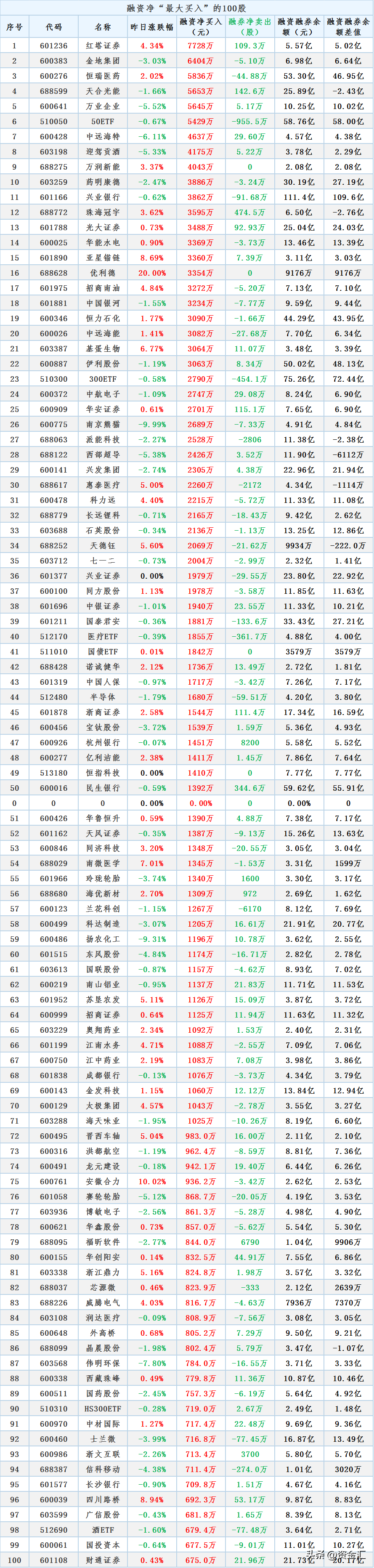Viewport: 374px width, 1568px height.
Task: Select the '融资融券余额(元)' column header
Action: click(299, 27)
